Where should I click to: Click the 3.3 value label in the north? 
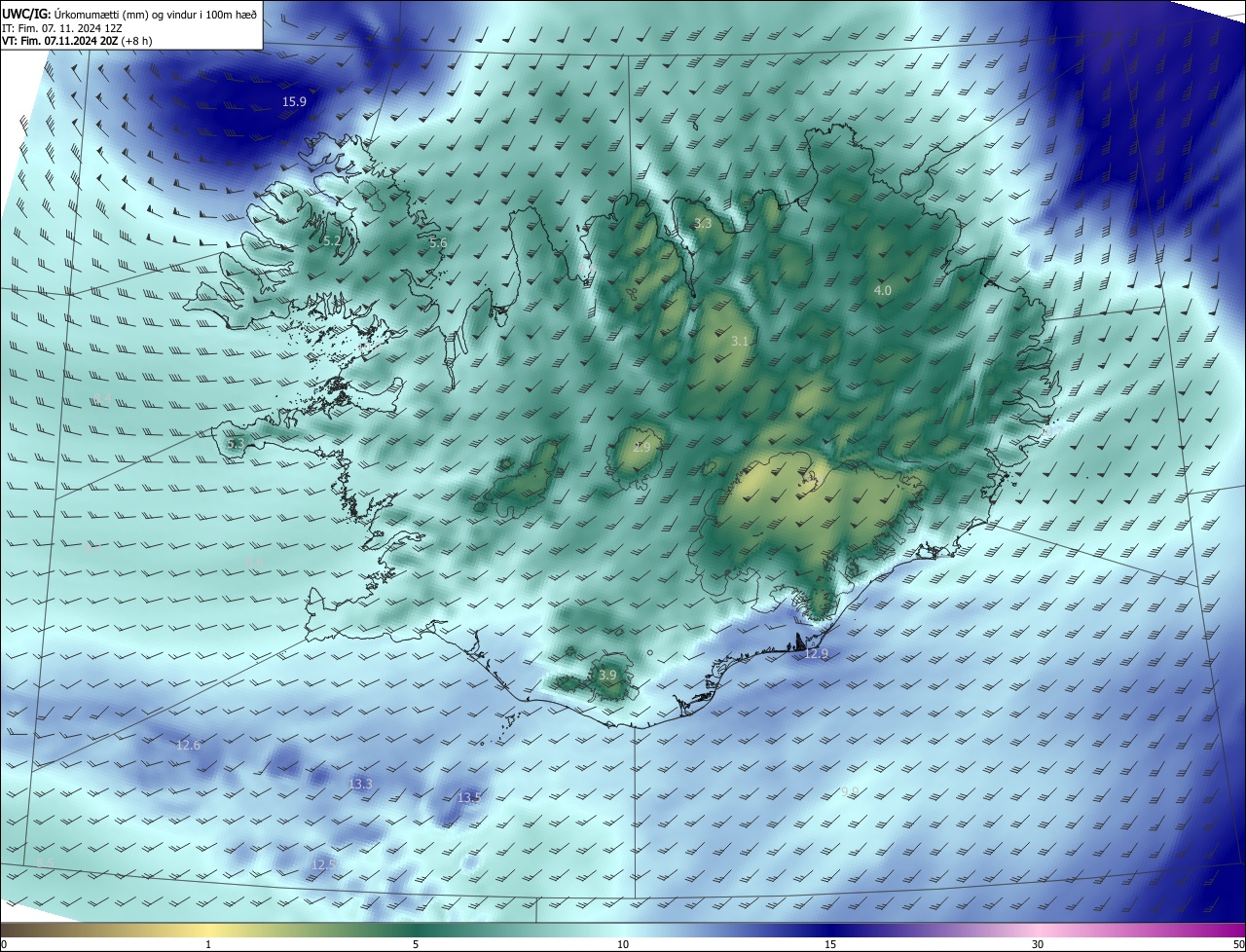702,223
